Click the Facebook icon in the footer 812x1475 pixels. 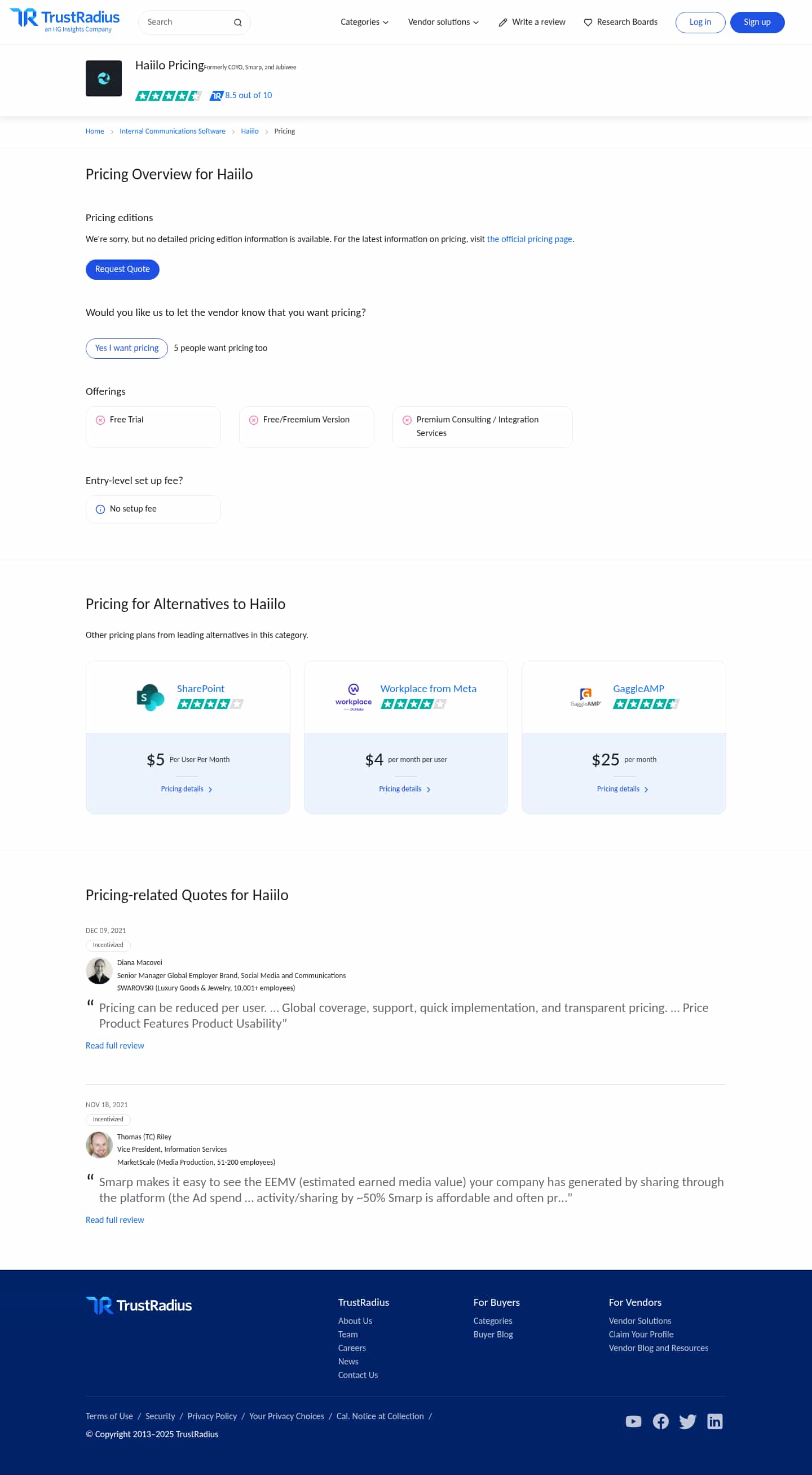click(661, 1421)
